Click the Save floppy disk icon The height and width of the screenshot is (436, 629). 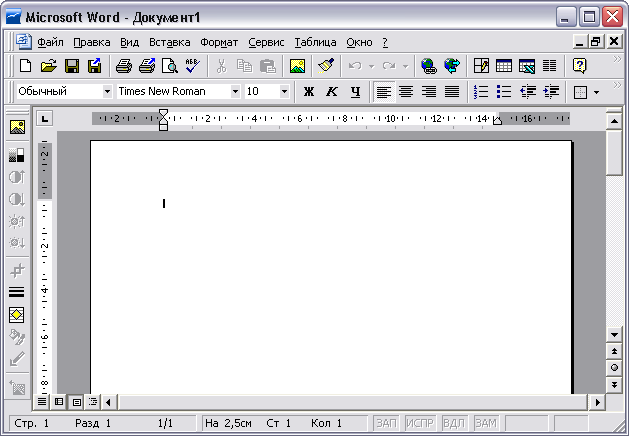coord(72,66)
